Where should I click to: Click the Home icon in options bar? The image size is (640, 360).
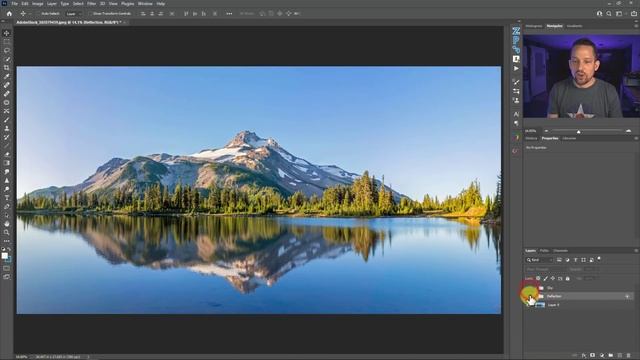pyautogui.click(x=9, y=13)
